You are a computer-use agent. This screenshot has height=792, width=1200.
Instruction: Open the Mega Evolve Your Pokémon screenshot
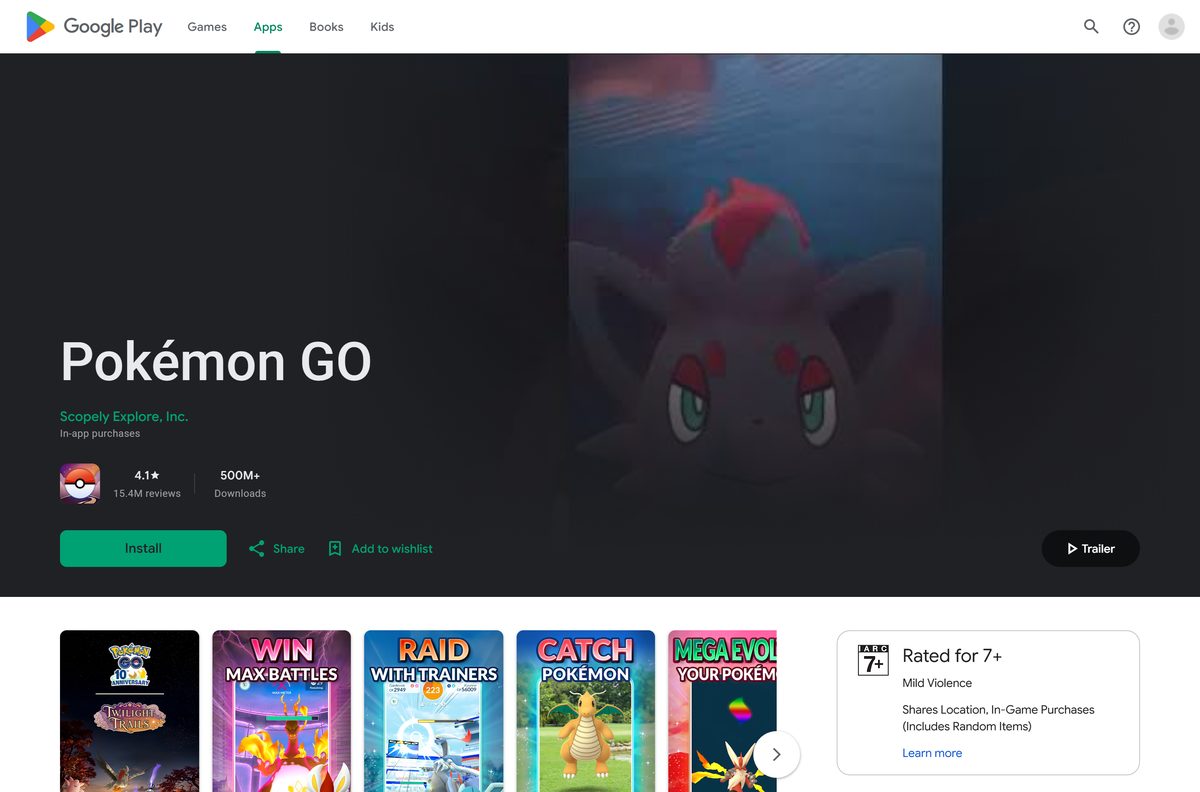click(x=722, y=711)
